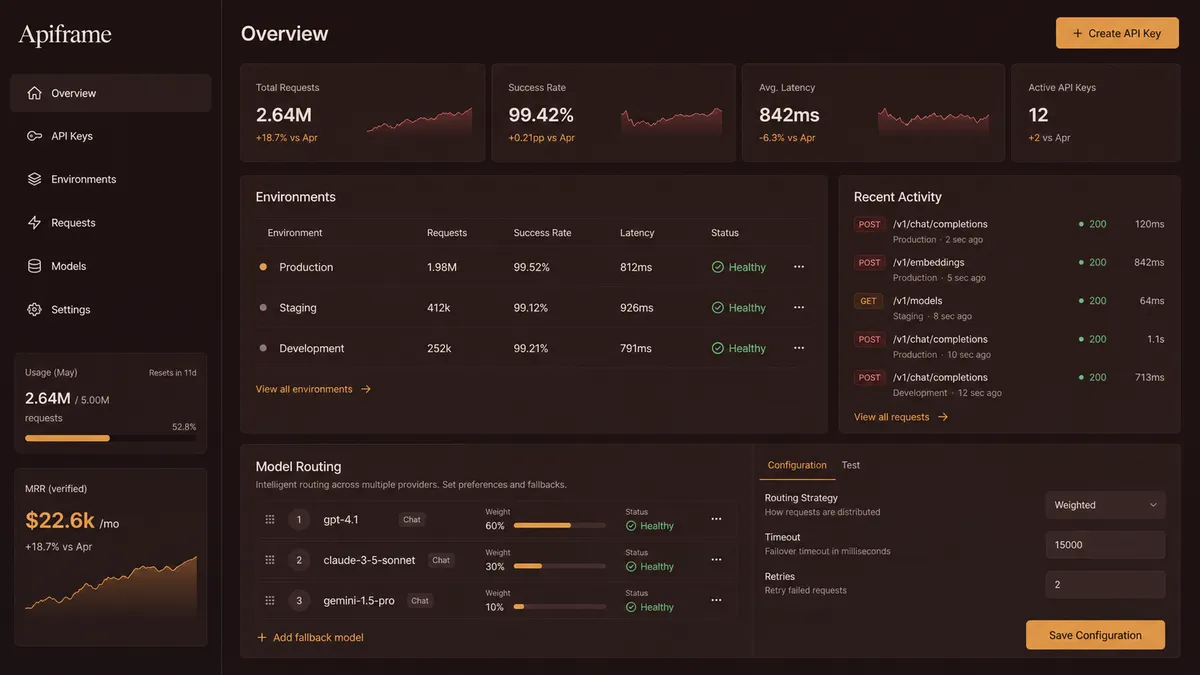Image resolution: width=1200 pixels, height=675 pixels.
Task: Click the 1.98M requests cell
Action: point(442,267)
